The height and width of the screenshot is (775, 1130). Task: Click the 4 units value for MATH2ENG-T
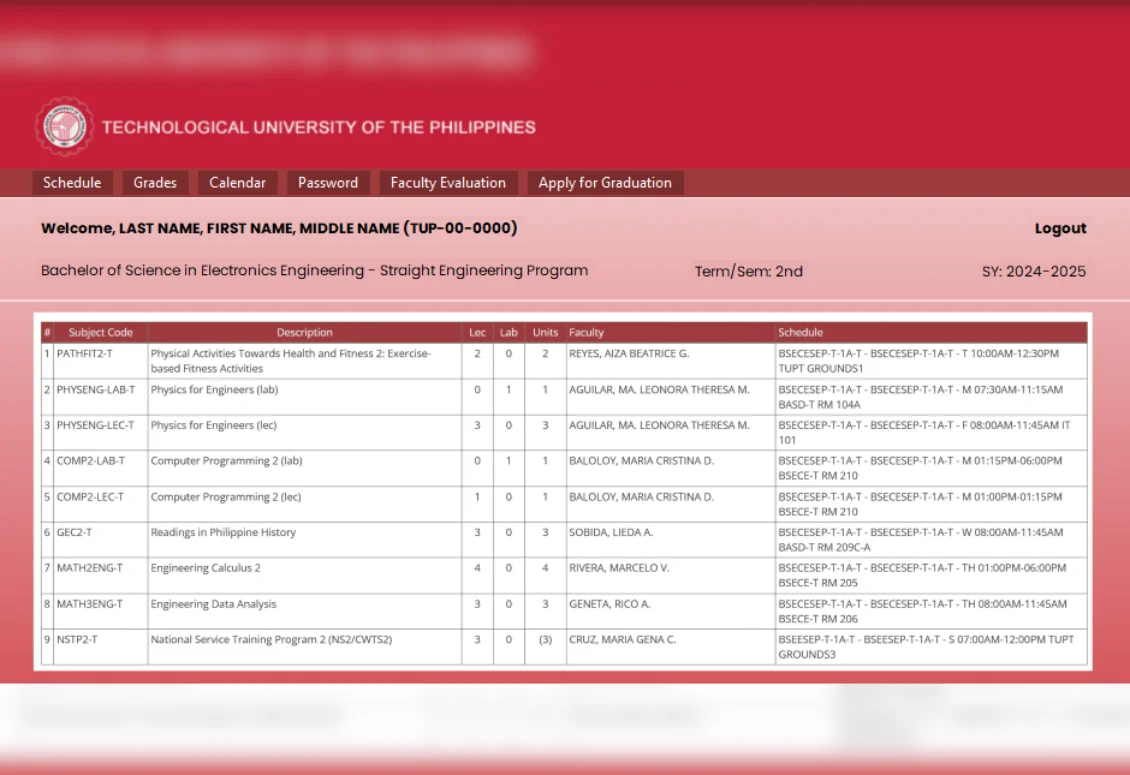point(546,568)
